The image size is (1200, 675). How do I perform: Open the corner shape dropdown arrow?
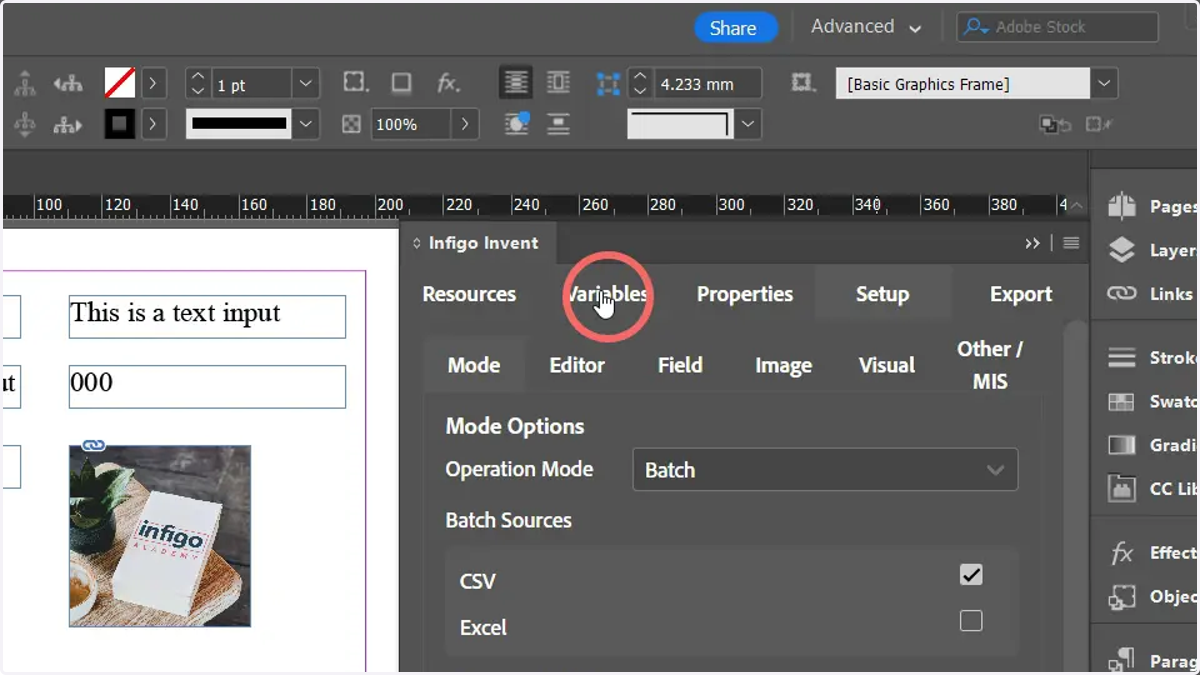point(749,125)
